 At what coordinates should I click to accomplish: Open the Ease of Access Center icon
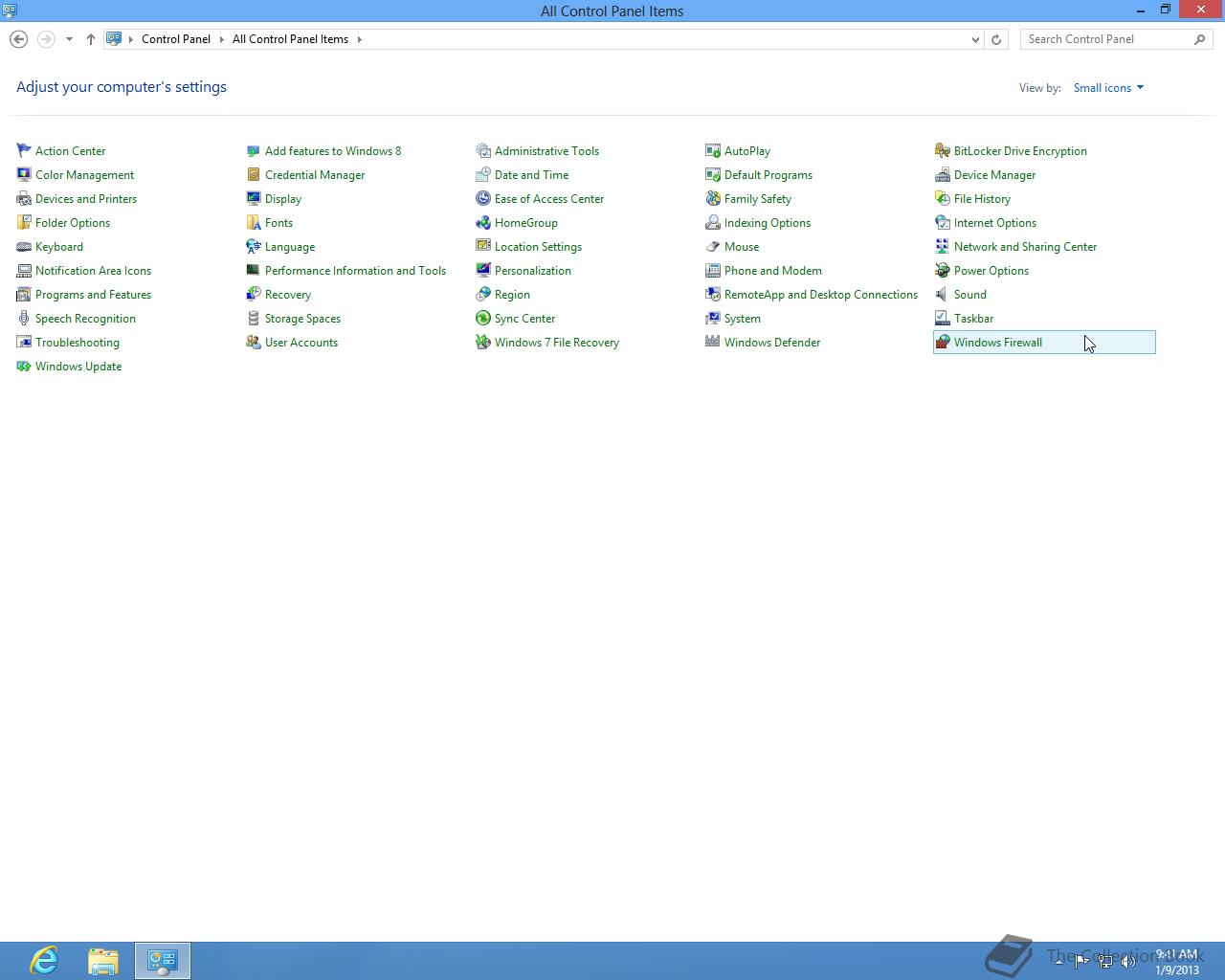(483, 198)
